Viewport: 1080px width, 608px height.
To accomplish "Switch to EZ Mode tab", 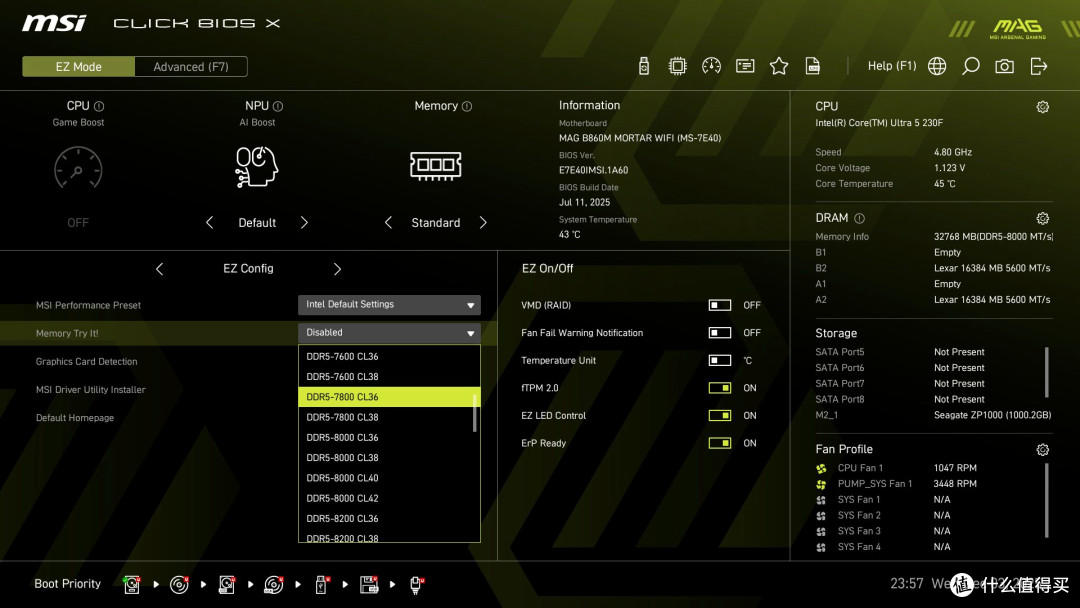I will pyautogui.click(x=79, y=67).
